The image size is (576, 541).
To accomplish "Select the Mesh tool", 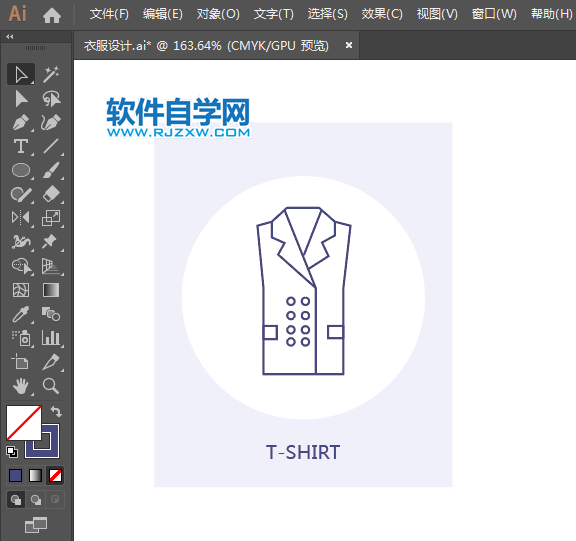I will [21, 290].
